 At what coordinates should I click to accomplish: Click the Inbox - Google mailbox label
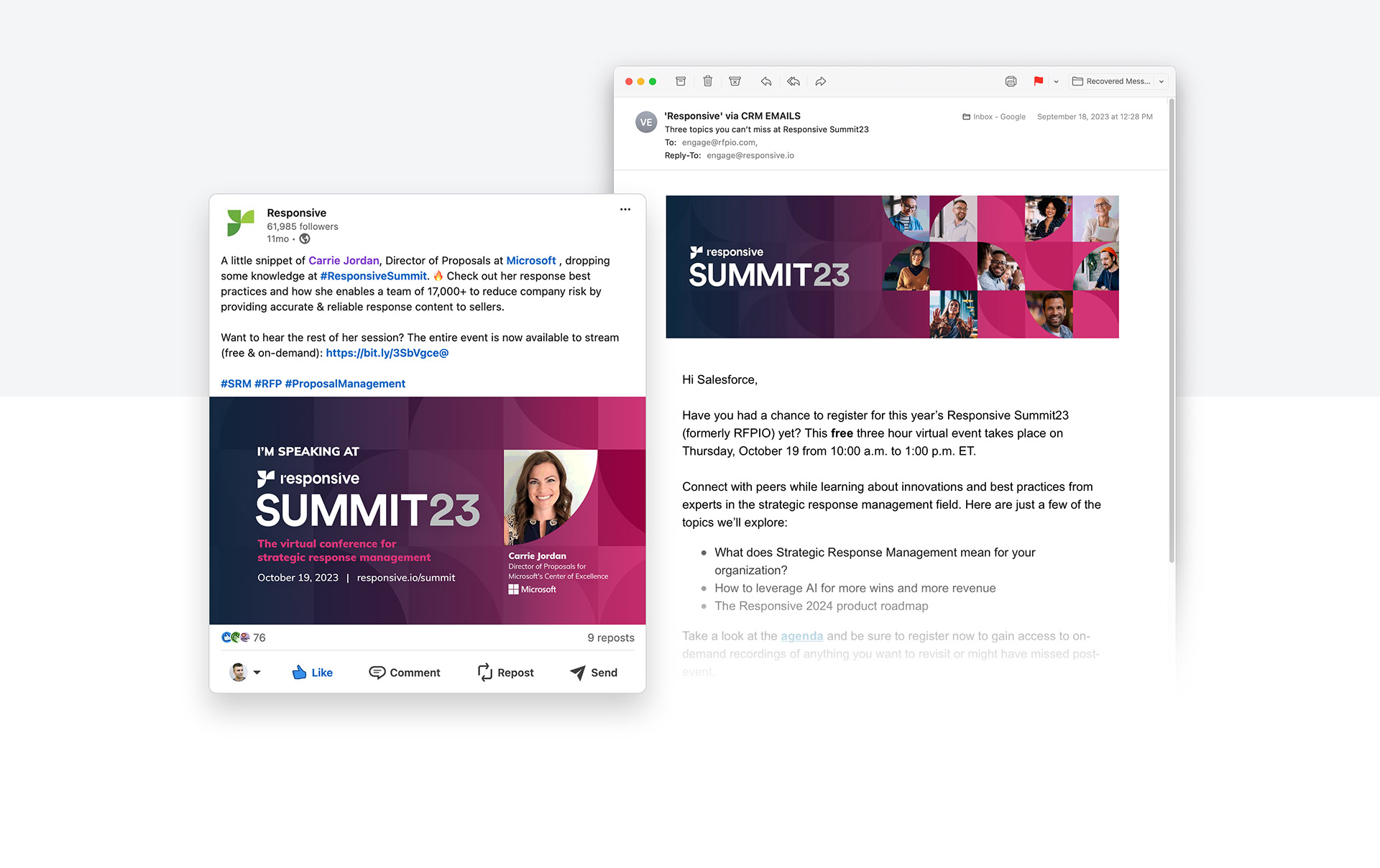tap(994, 116)
